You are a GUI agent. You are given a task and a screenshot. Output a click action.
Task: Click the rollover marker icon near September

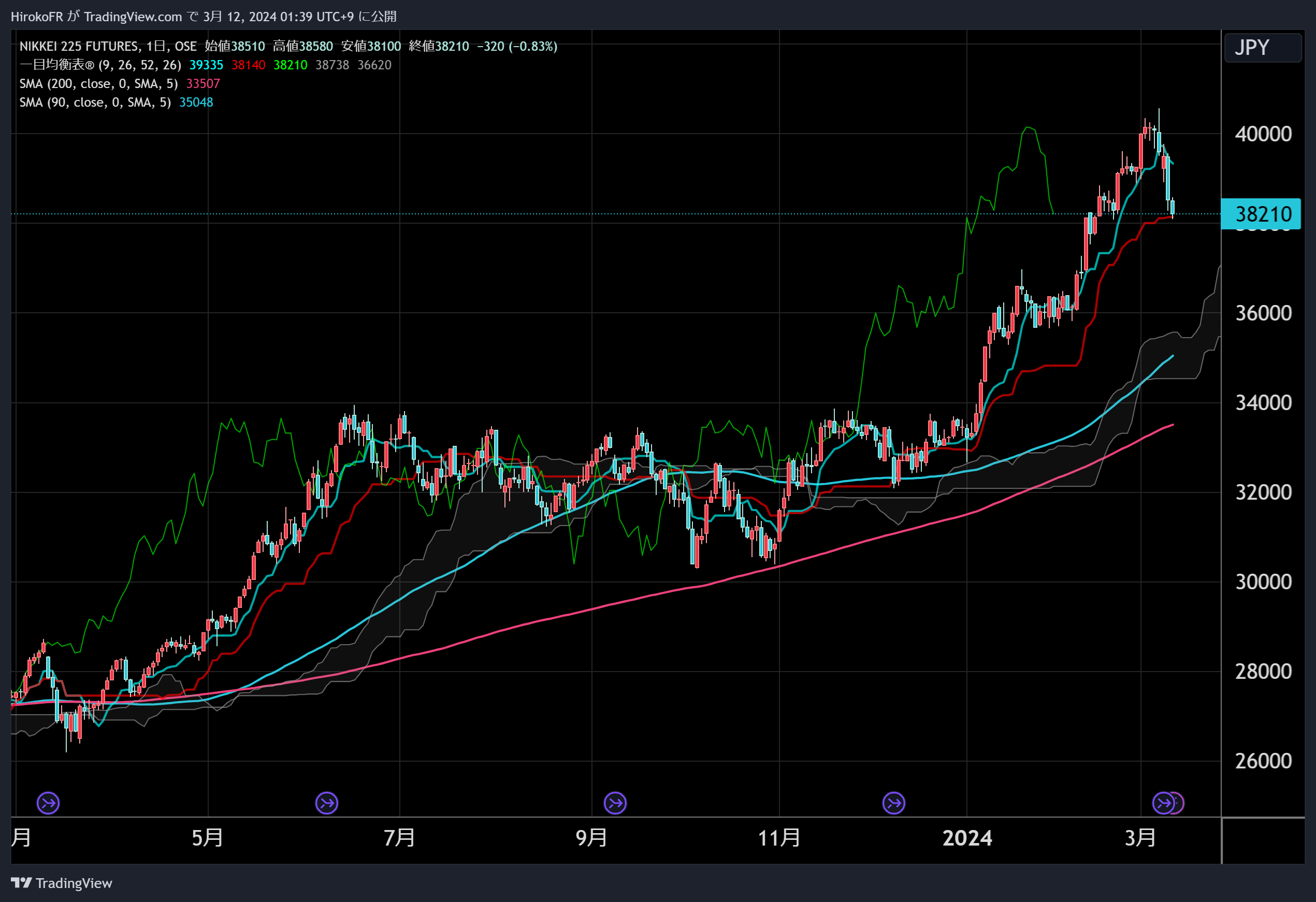pyautogui.click(x=615, y=803)
